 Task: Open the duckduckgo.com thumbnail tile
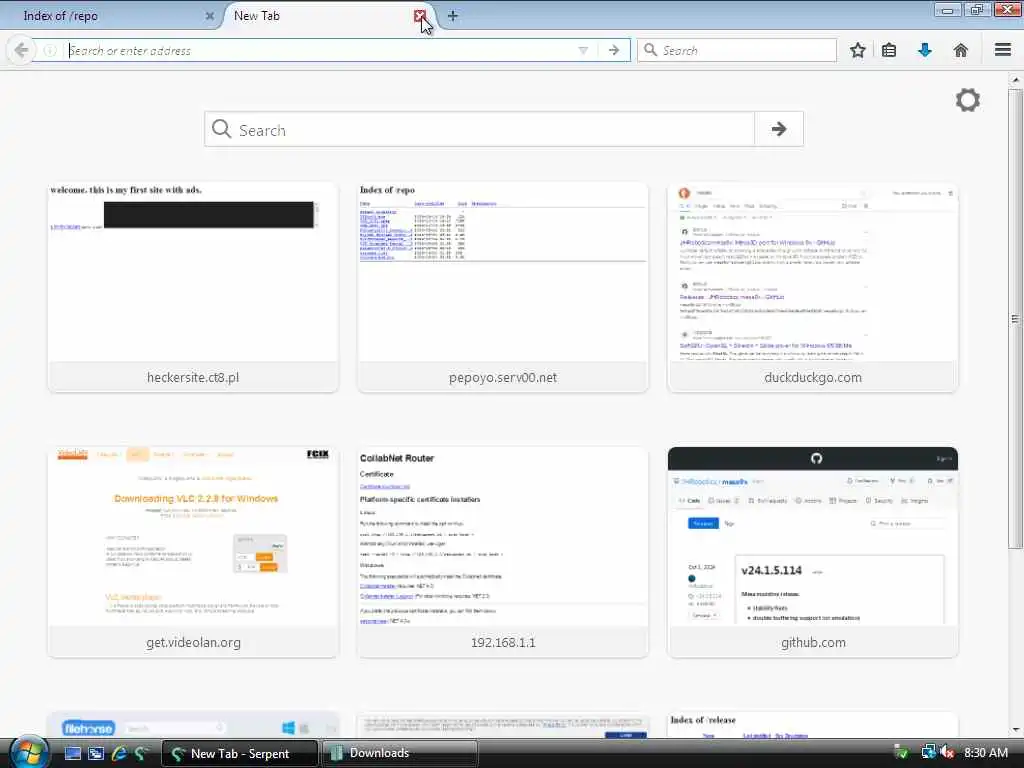click(x=813, y=287)
